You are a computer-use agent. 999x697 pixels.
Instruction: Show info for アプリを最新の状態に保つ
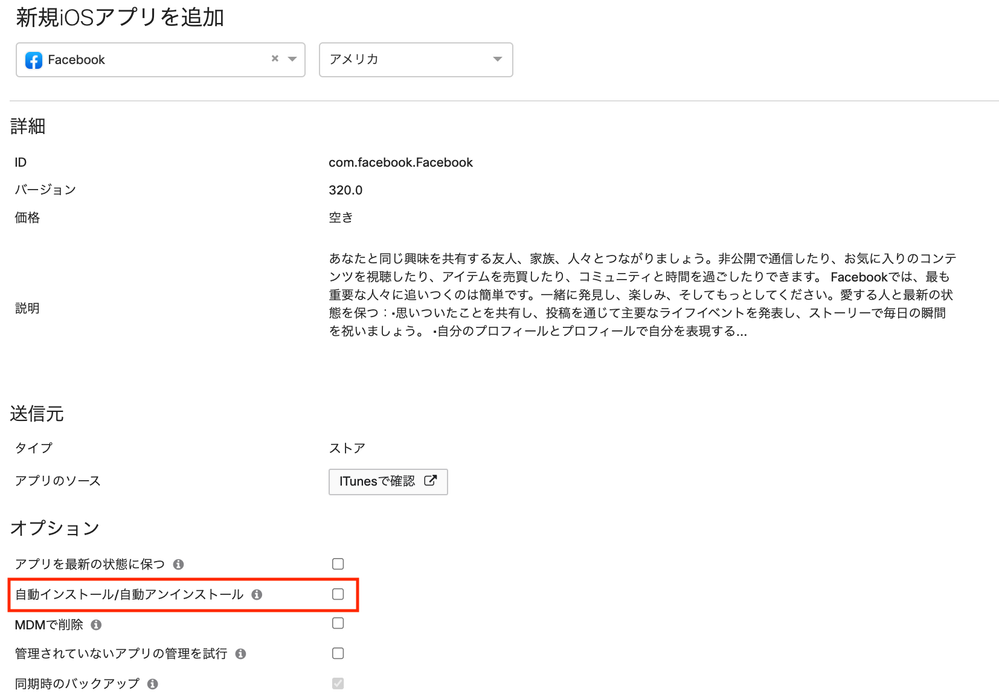pyautogui.click(x=179, y=565)
